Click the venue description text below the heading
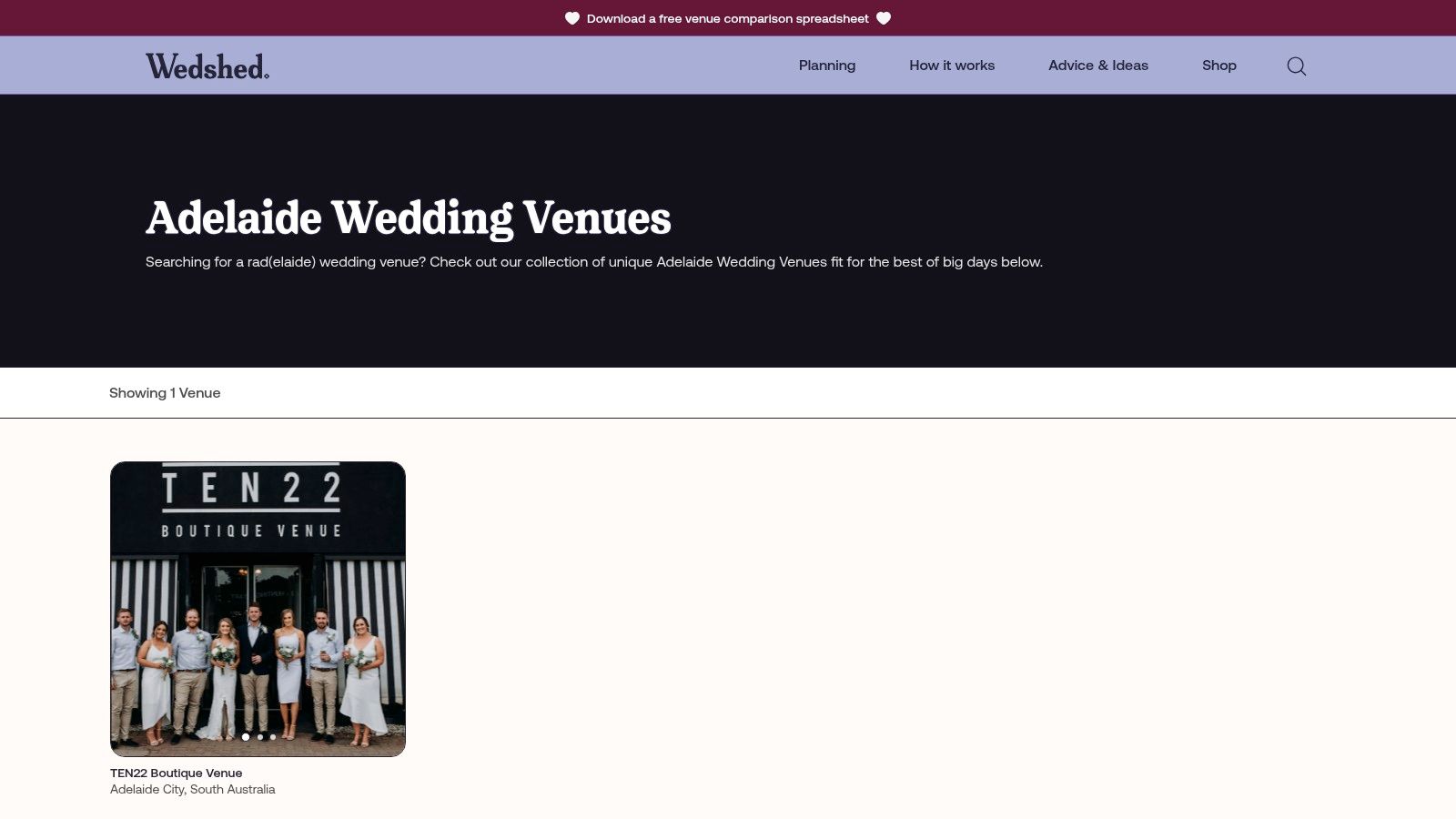Screen dimensions: 1456x819 [x=594, y=261]
